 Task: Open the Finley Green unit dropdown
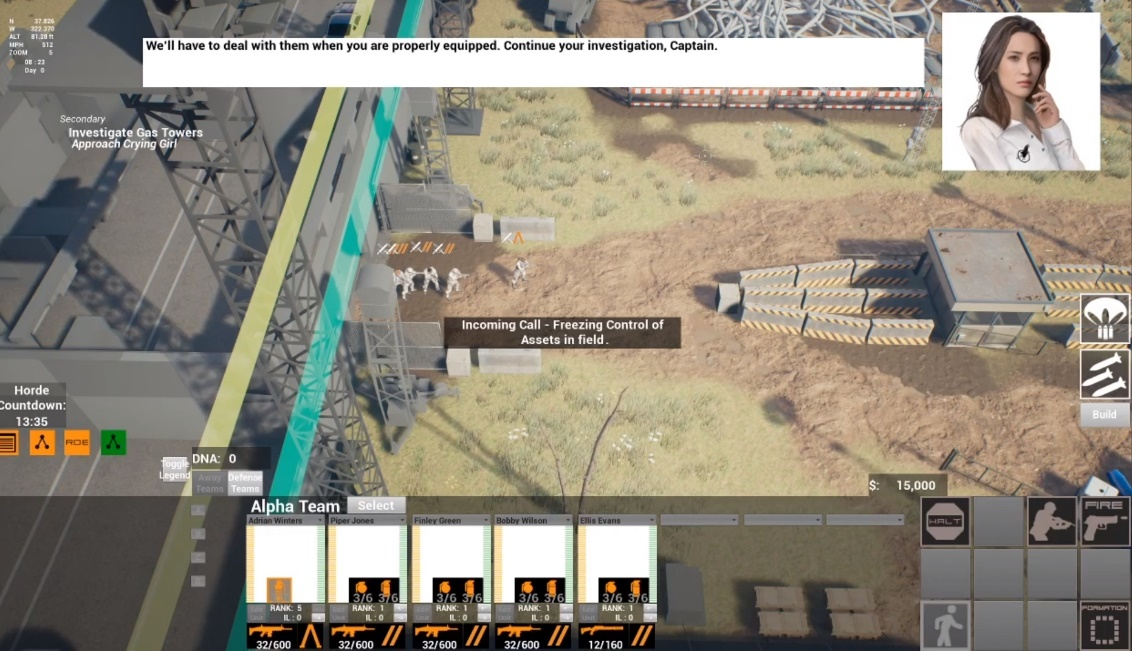coord(451,520)
